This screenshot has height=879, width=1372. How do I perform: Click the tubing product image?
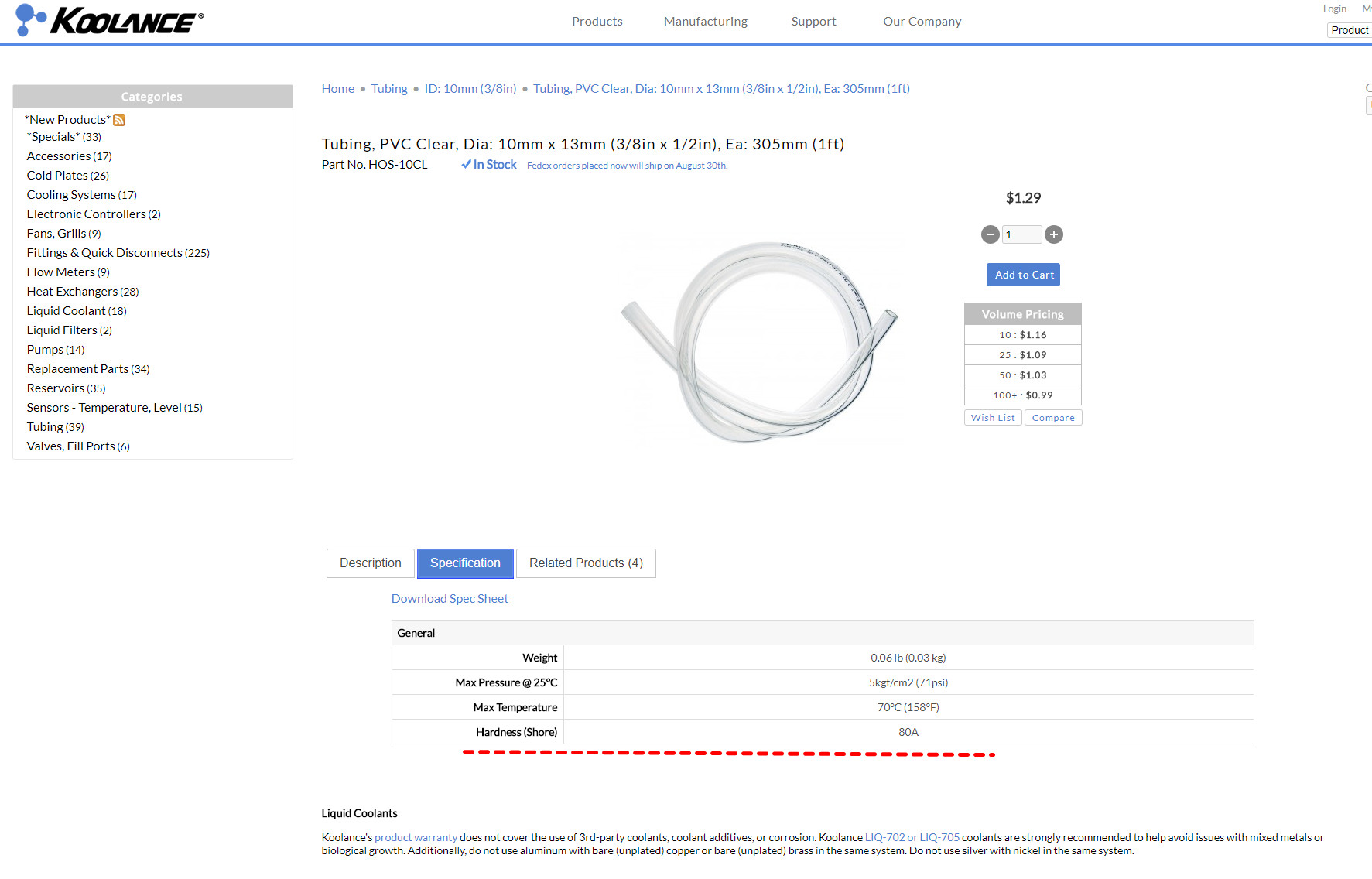pyautogui.click(x=761, y=340)
